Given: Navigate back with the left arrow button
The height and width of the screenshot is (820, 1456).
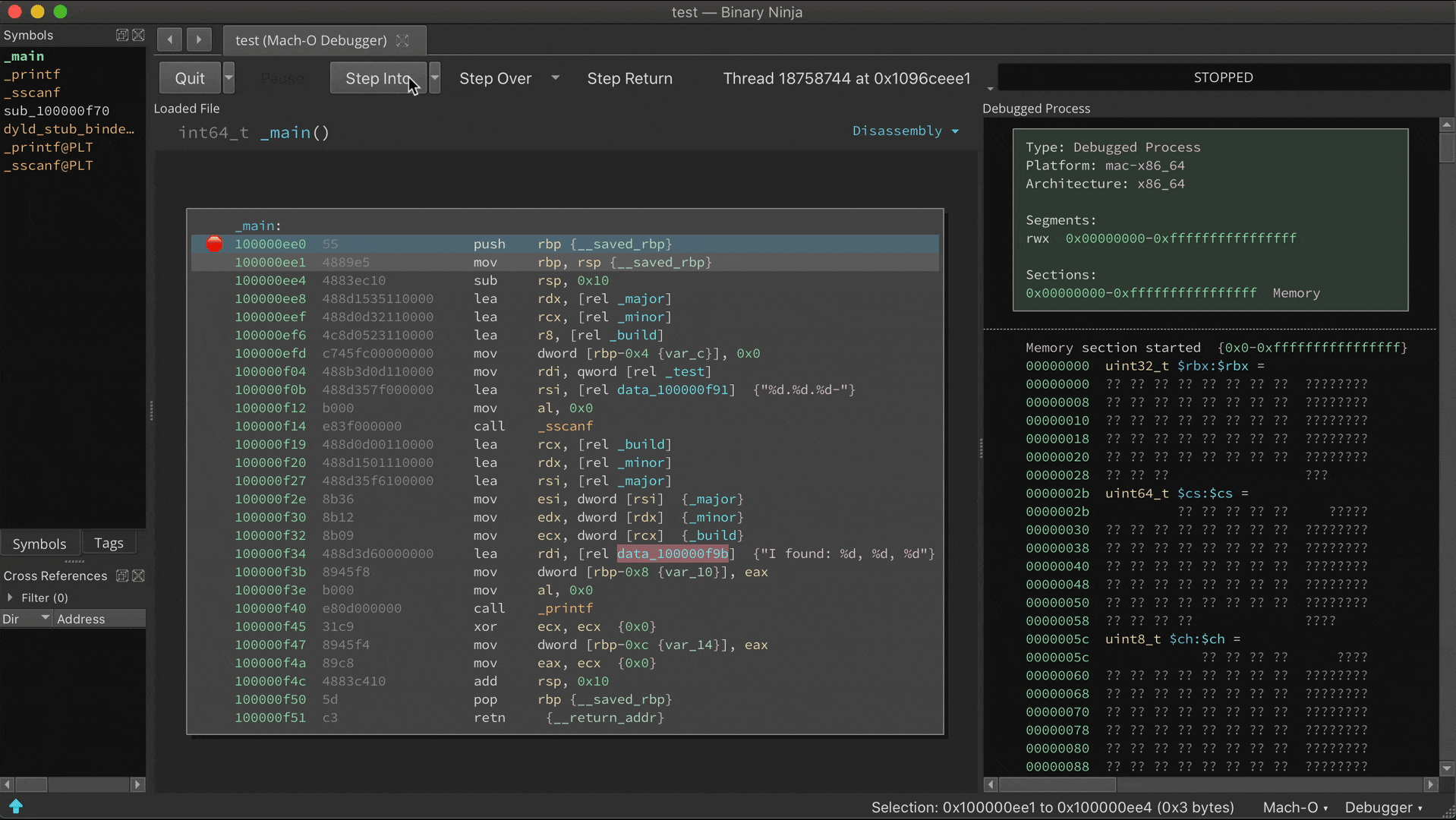Looking at the screenshot, I should click(x=169, y=39).
